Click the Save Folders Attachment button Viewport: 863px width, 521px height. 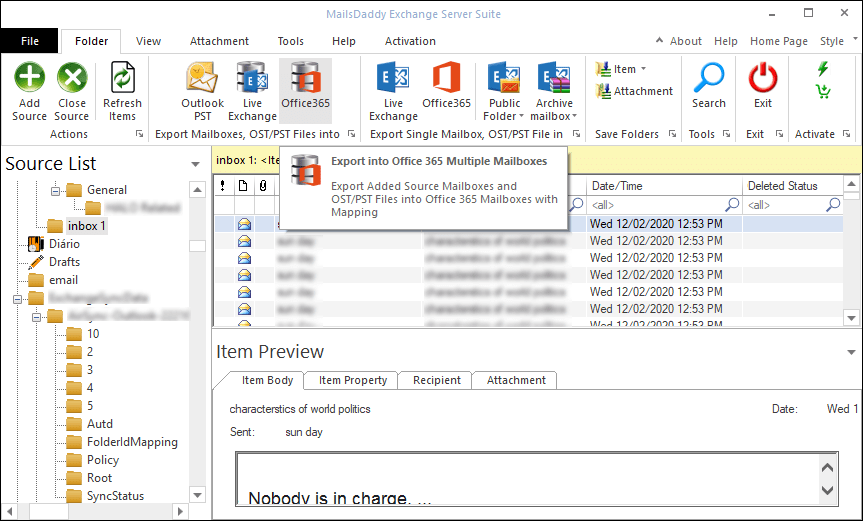[x=634, y=91]
